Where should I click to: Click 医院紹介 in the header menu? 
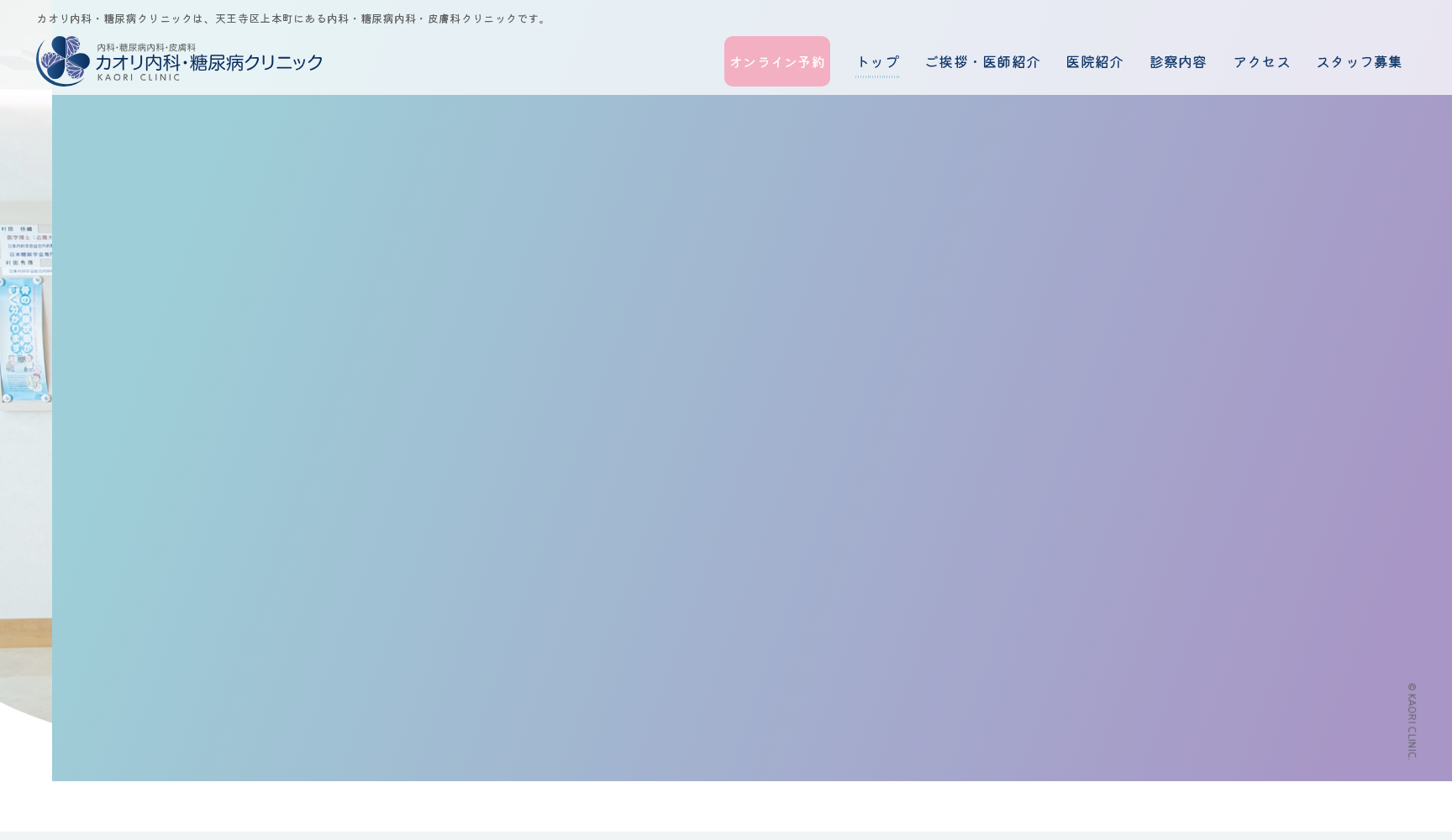(x=1094, y=62)
